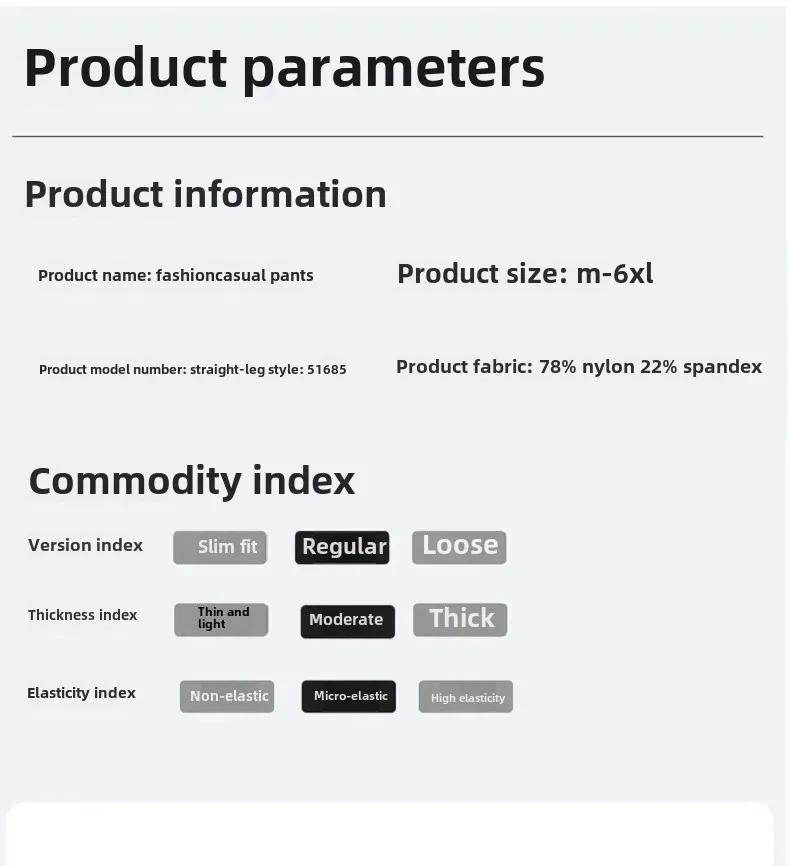The width and height of the screenshot is (790, 866).
Task: Choose the High elasticity badge
Action: (x=466, y=696)
